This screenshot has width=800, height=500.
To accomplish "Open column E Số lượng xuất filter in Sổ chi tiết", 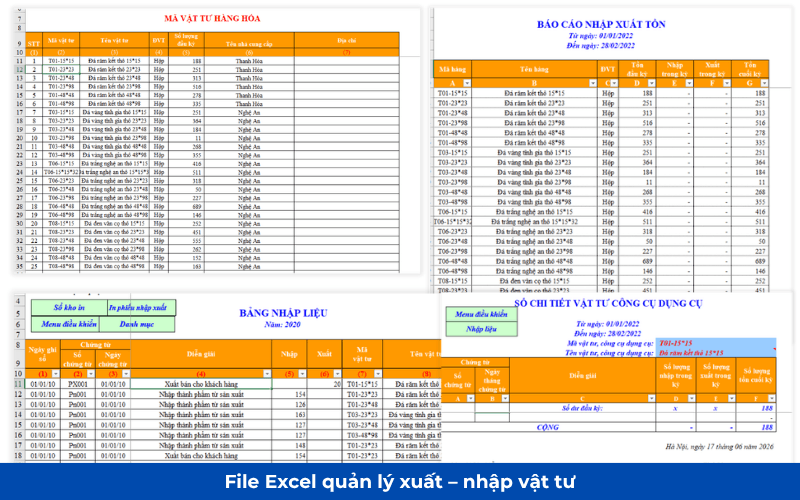I will pos(732,398).
